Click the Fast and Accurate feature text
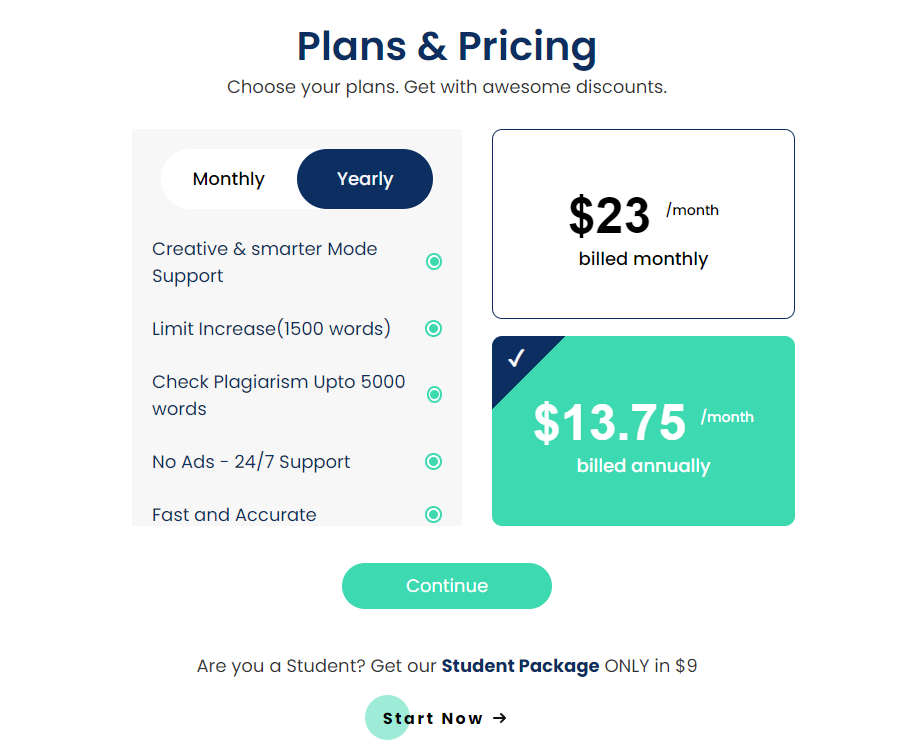This screenshot has width=909, height=756. [x=234, y=515]
